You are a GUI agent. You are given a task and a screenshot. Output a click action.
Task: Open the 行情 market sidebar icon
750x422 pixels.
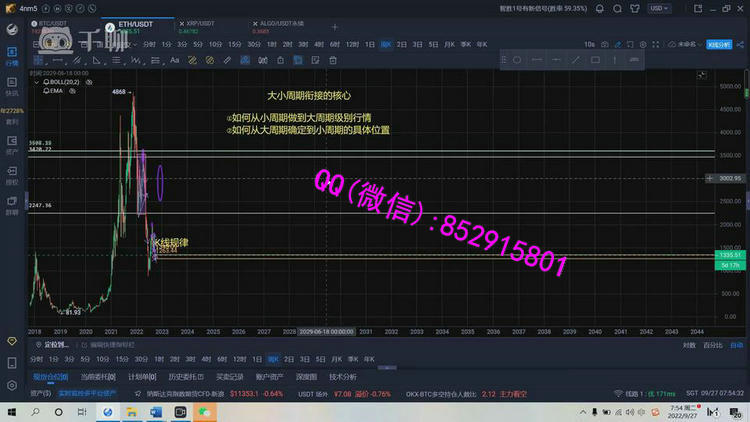[x=13, y=54]
